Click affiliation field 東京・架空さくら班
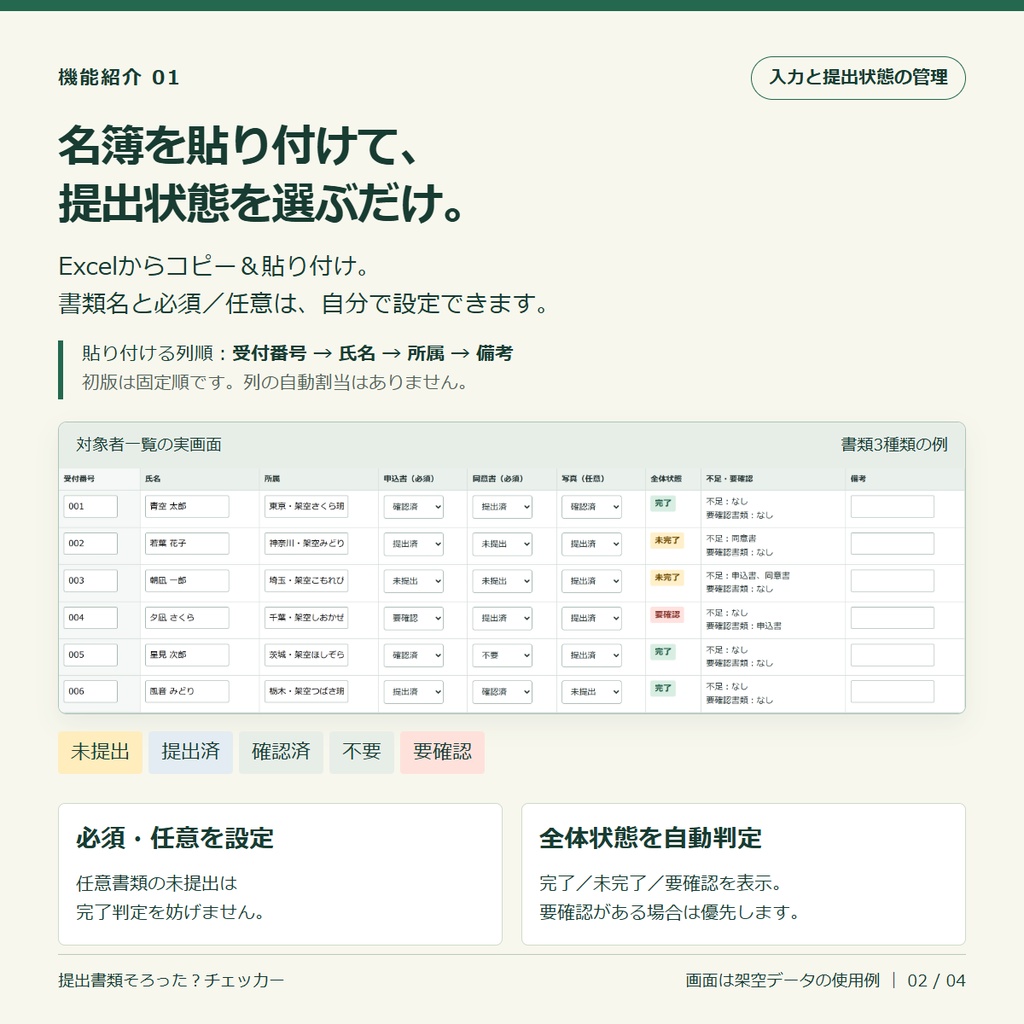This screenshot has width=1024, height=1024. [306, 506]
